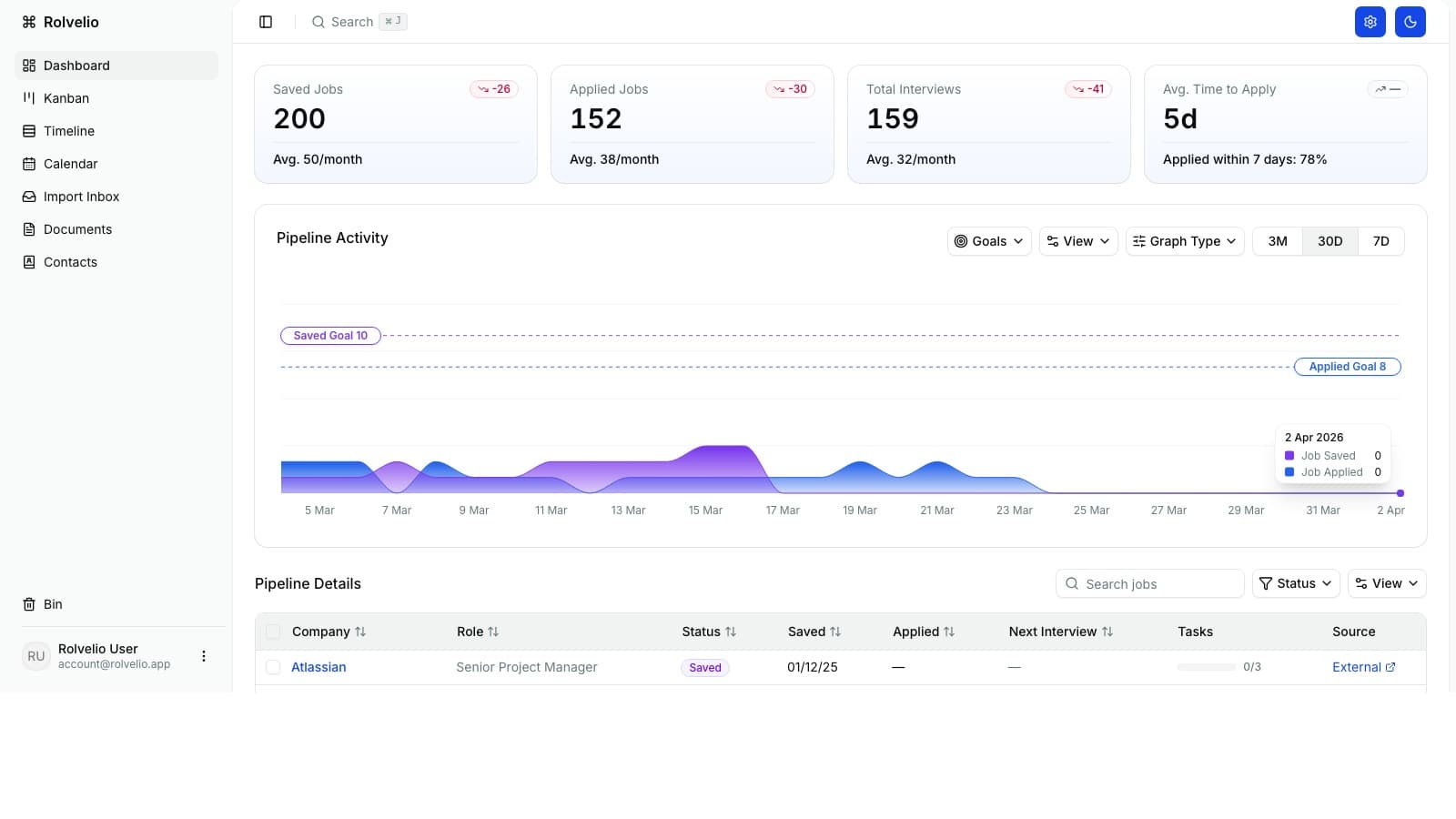This screenshot has width=1456, height=819.
Task: Click the 2 Apr chart data point
Action: (x=1400, y=493)
